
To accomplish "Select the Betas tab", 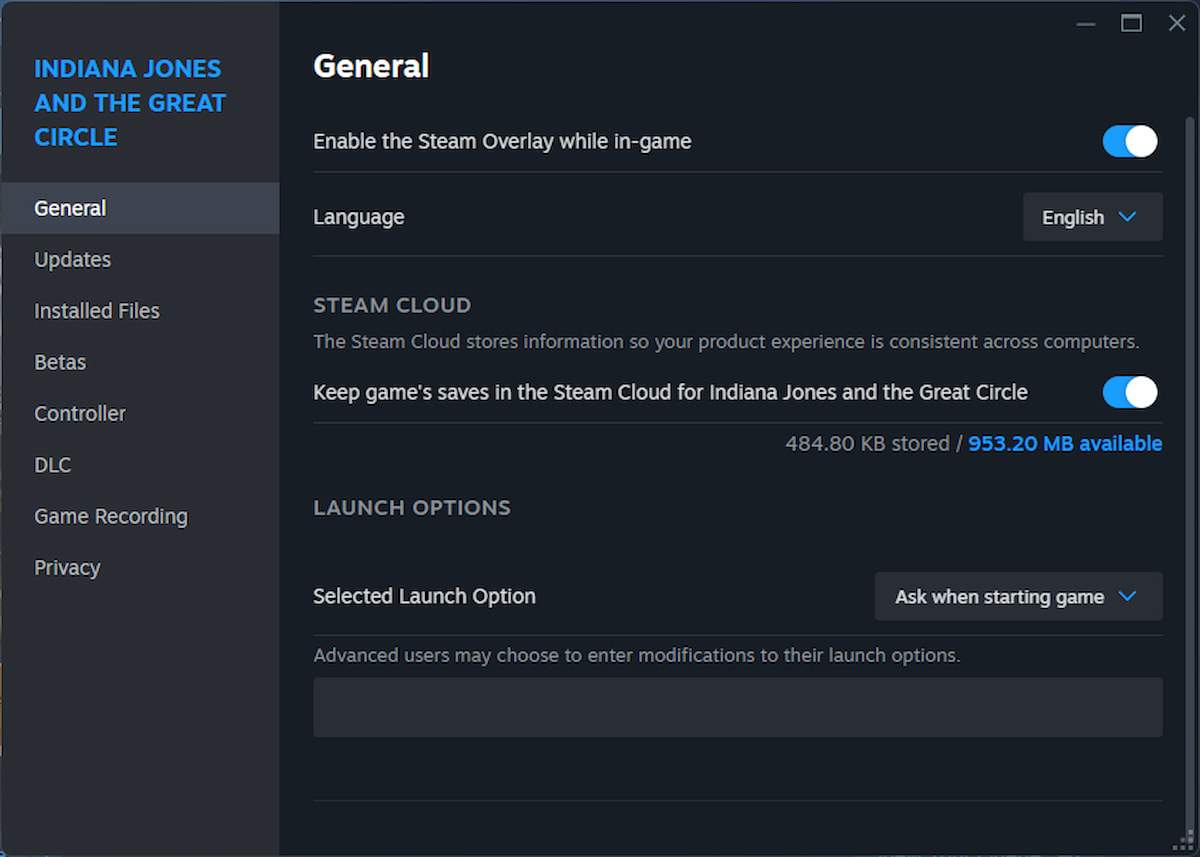I will click(x=59, y=362).
